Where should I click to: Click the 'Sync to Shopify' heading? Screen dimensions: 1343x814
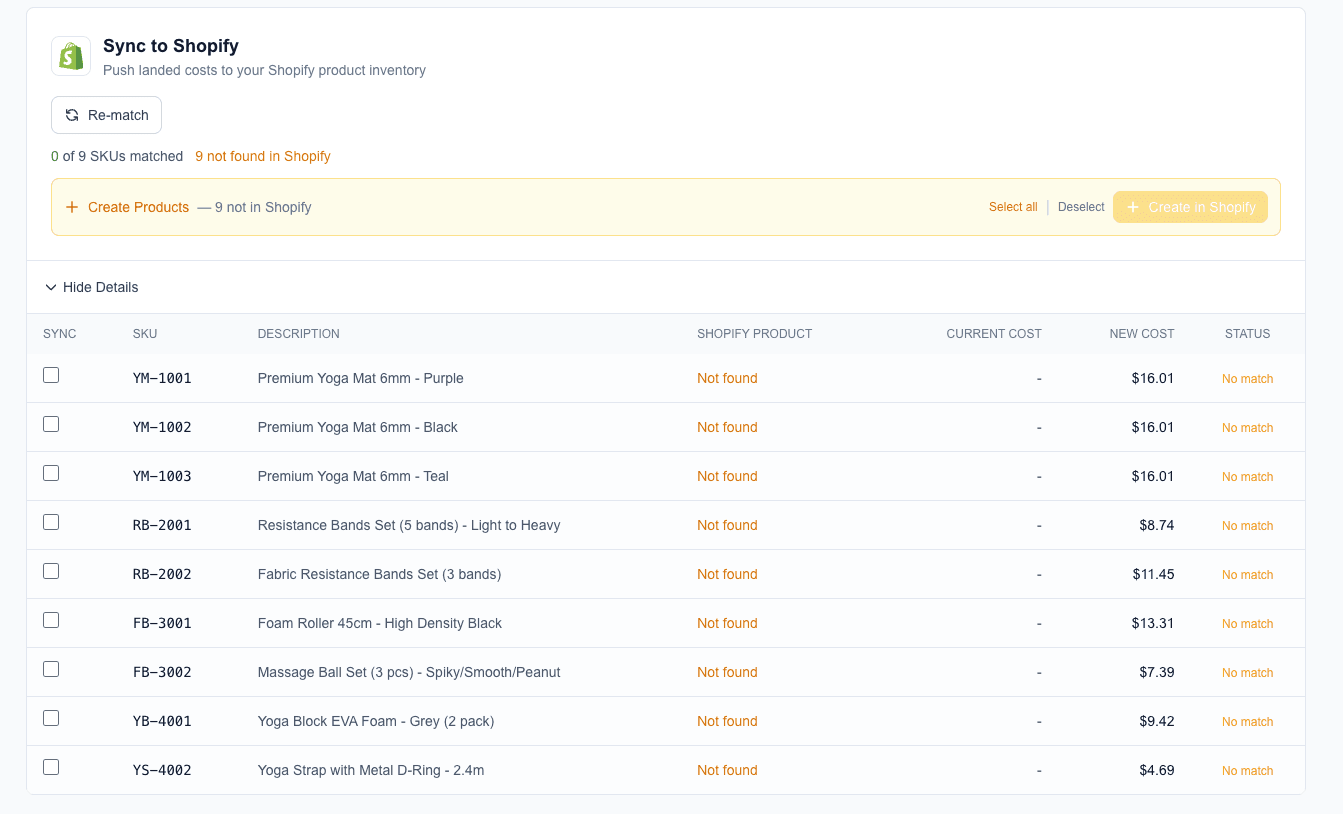[x=171, y=46]
